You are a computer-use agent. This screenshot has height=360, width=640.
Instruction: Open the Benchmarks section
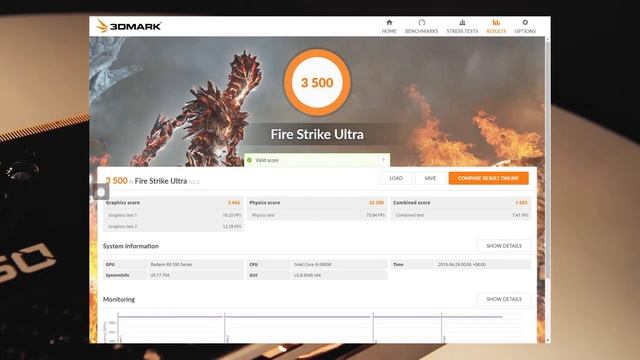(421, 26)
